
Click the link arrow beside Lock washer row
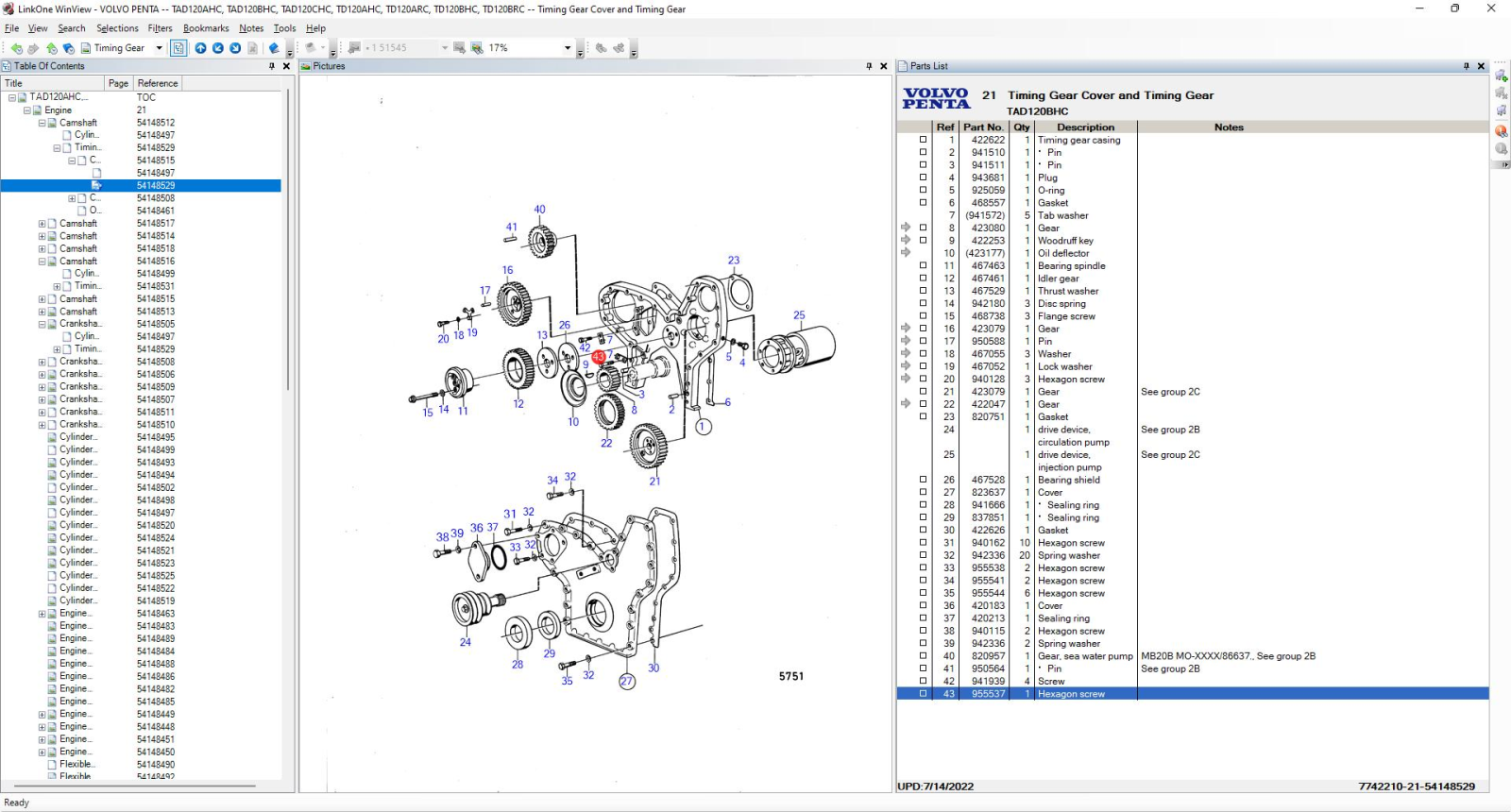[906, 366]
